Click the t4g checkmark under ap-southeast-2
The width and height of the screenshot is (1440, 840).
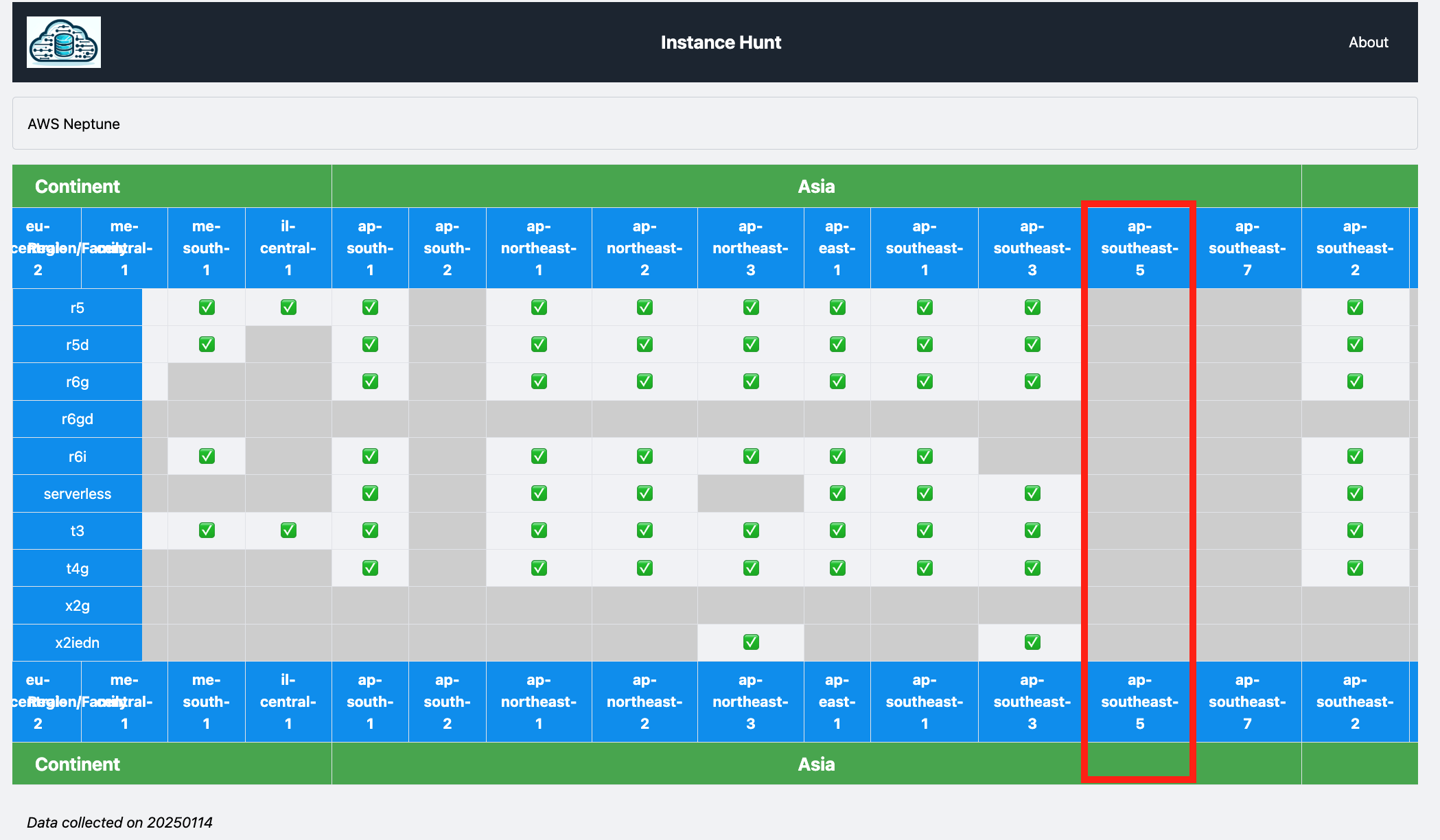point(1355,568)
